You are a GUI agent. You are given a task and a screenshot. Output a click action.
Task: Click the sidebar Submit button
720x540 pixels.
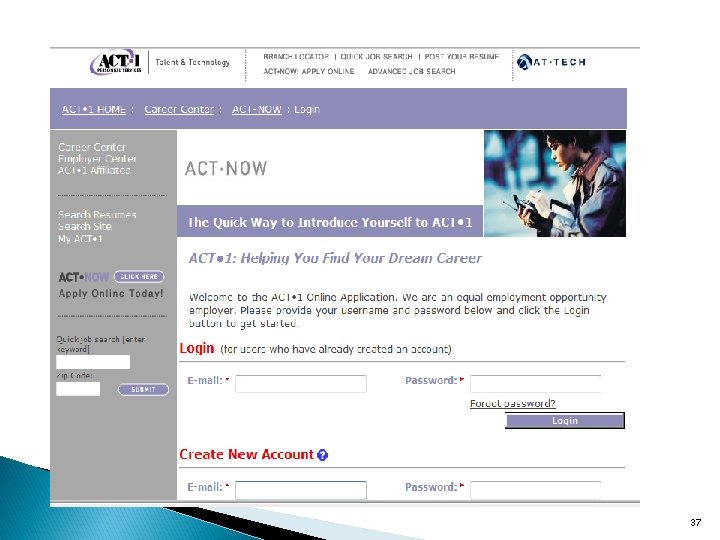(x=143, y=389)
